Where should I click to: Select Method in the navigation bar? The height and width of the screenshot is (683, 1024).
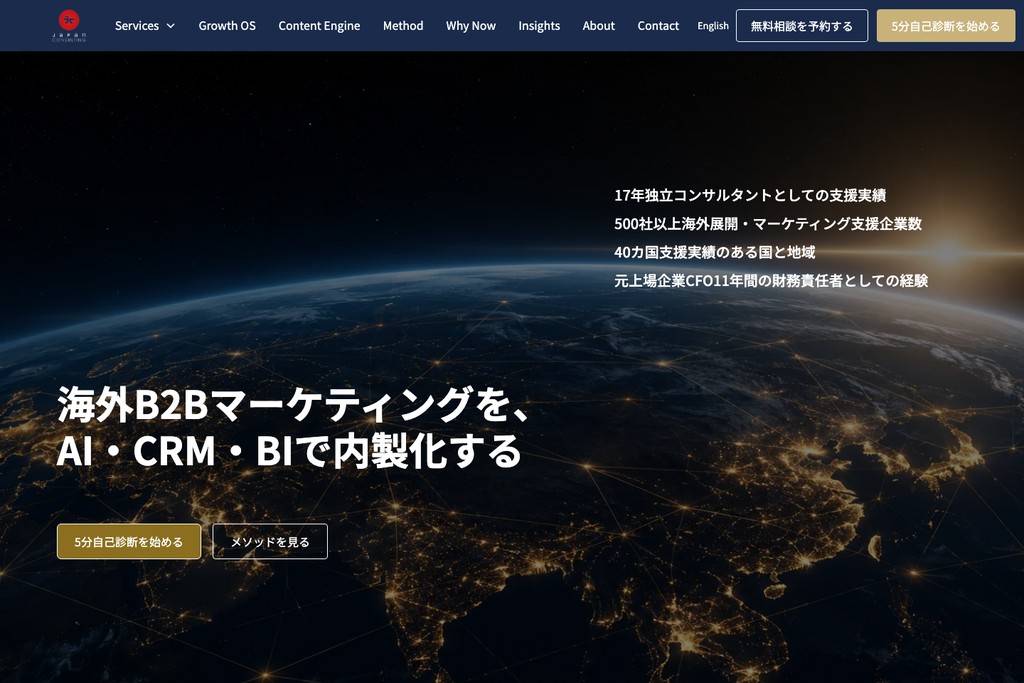click(x=403, y=25)
